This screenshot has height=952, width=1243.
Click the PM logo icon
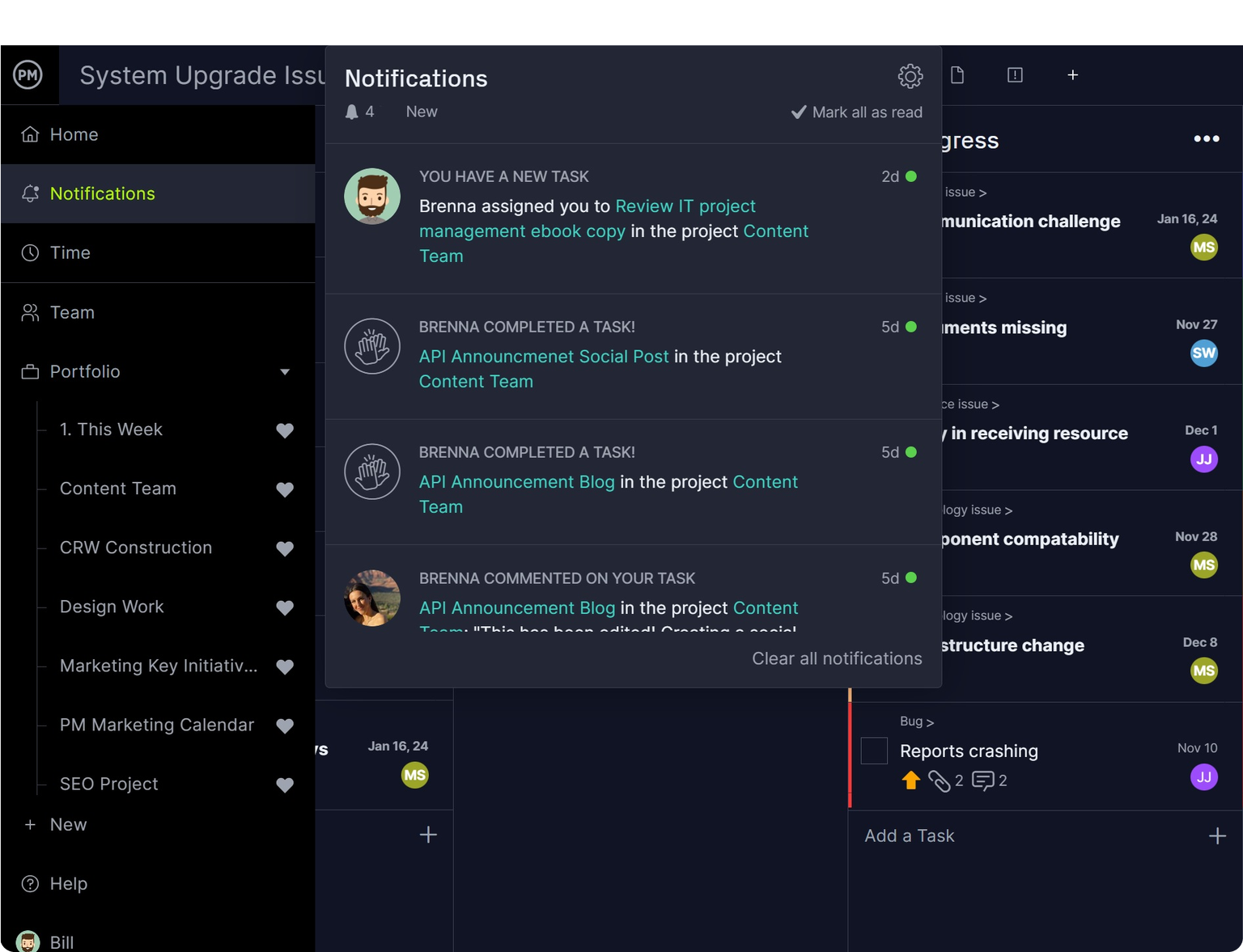click(28, 75)
